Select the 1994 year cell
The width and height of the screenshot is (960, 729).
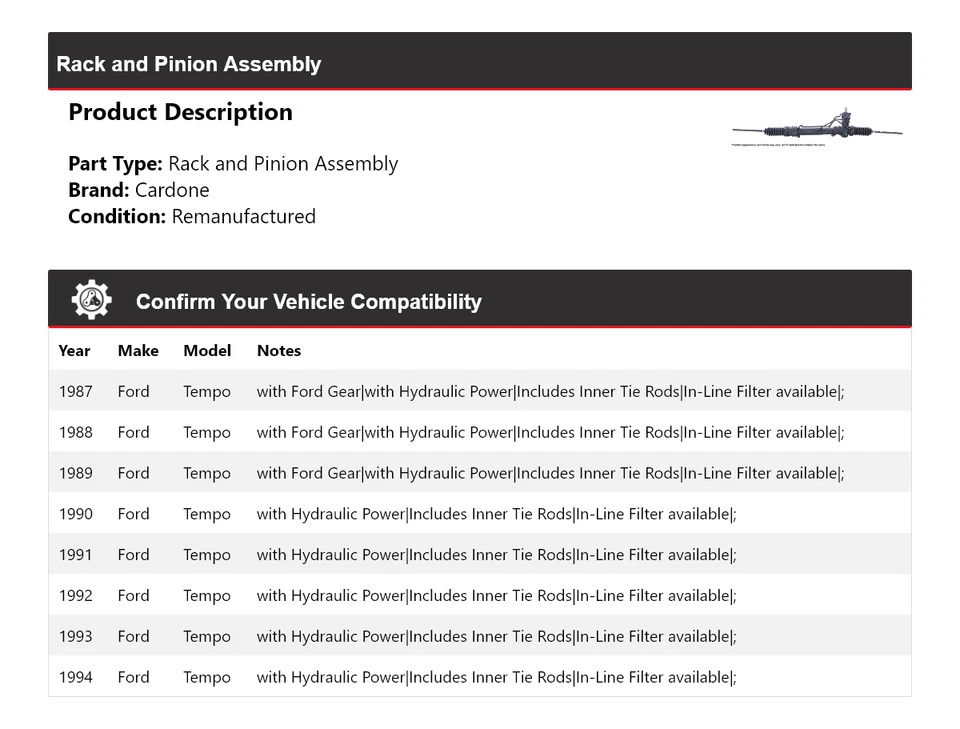[75, 677]
